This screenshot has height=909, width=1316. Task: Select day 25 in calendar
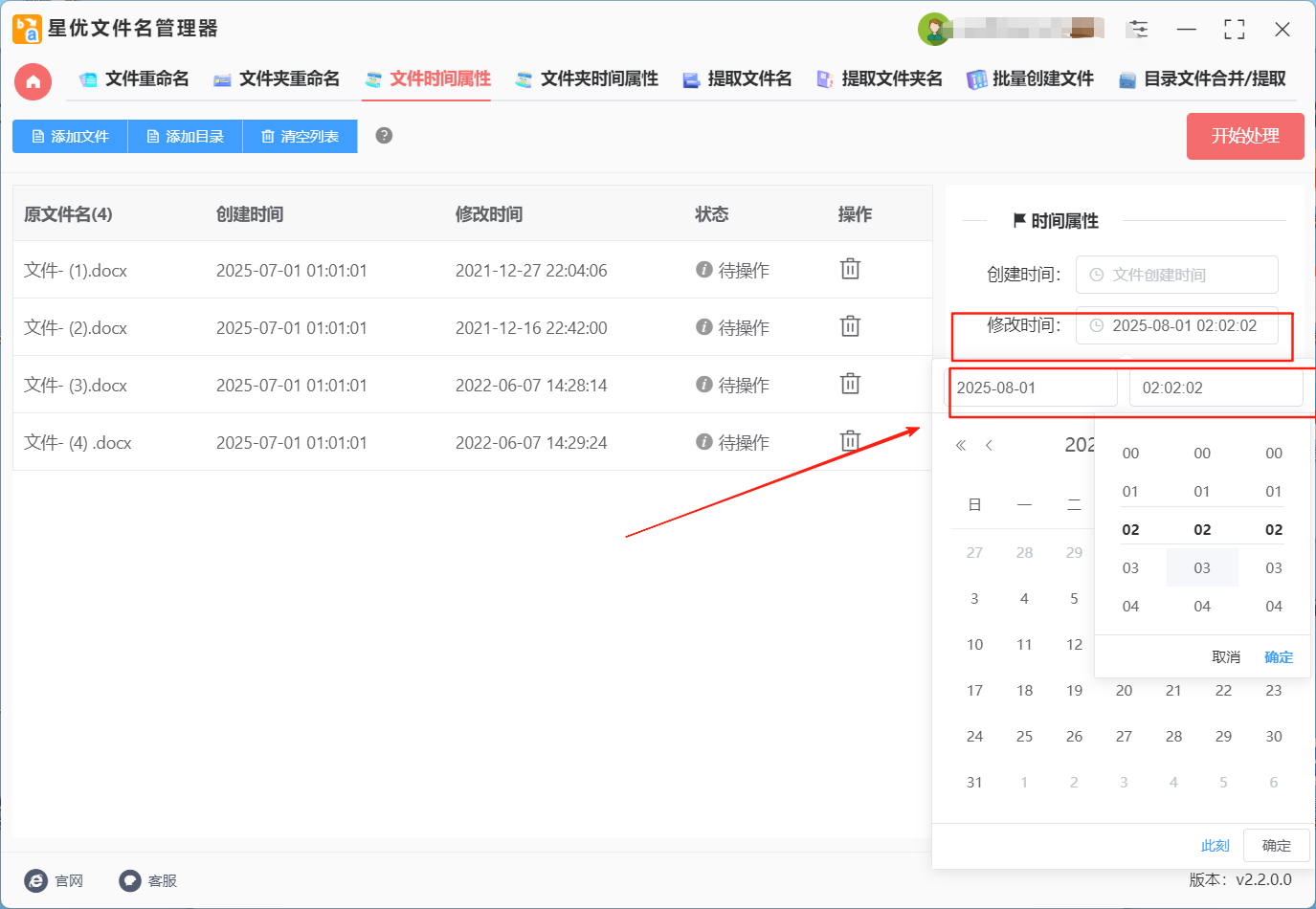1024,737
